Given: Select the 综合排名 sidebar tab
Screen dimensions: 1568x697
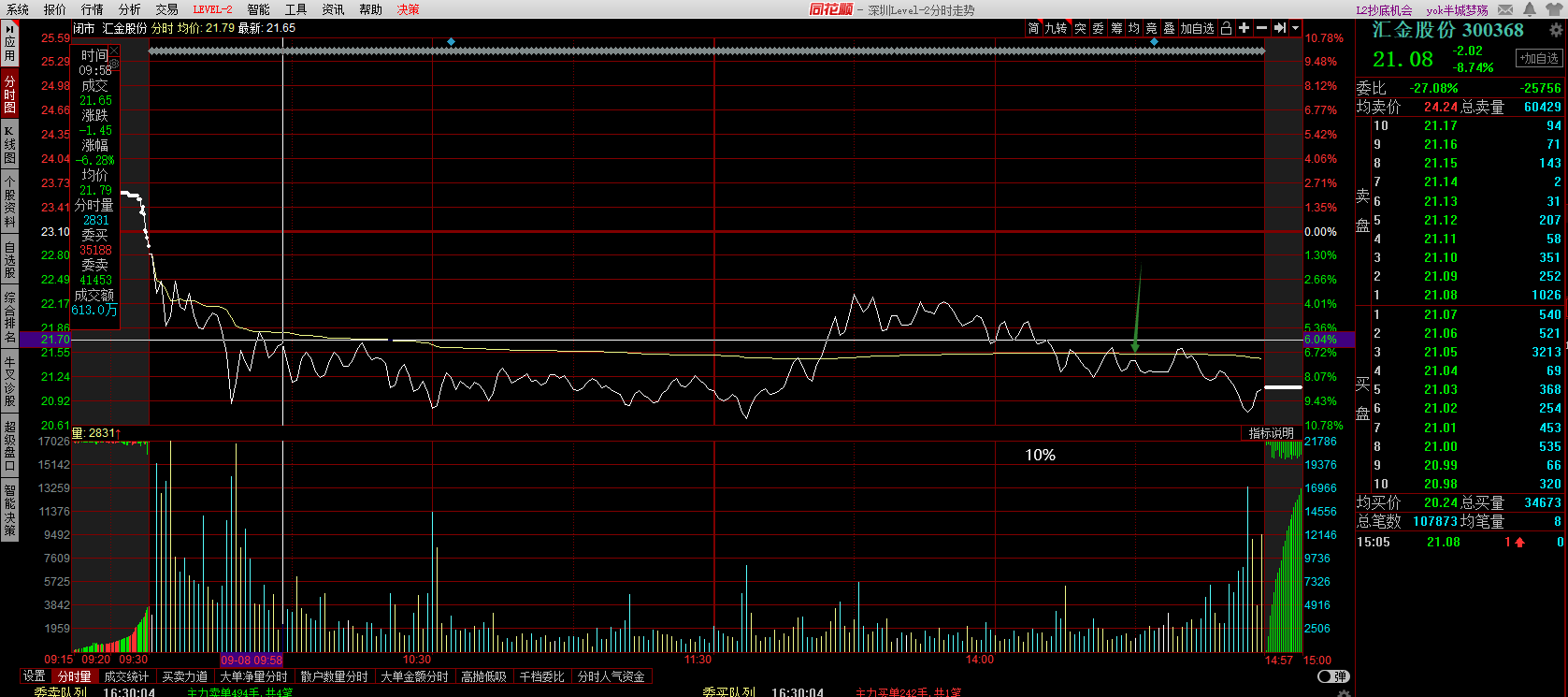Looking at the screenshot, I should [x=9, y=317].
